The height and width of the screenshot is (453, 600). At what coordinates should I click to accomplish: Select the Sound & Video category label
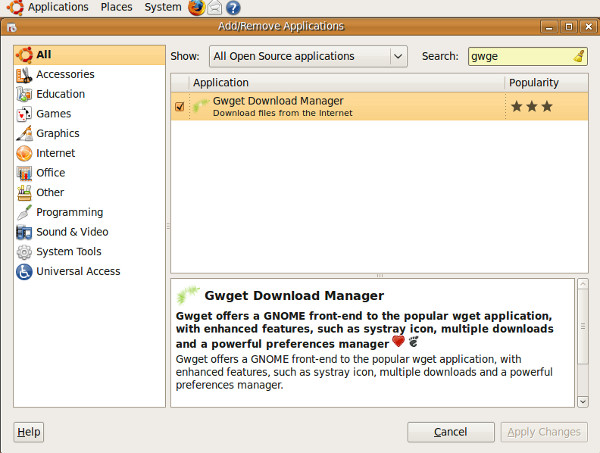[72, 232]
